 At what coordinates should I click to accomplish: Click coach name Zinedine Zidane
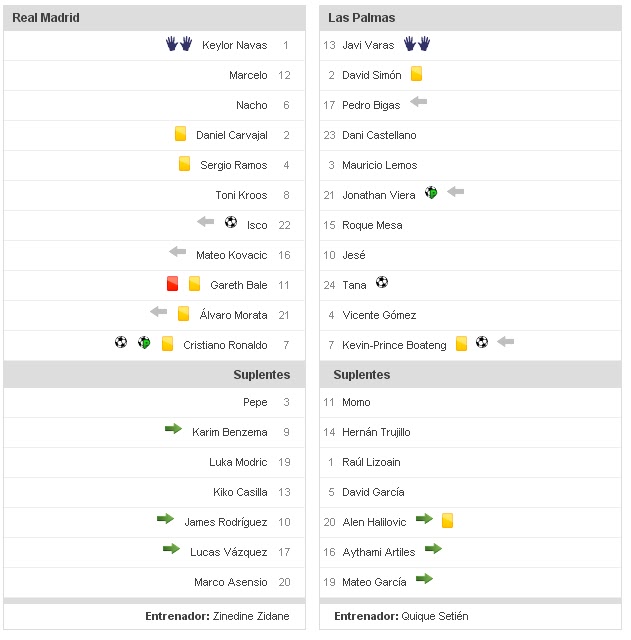point(251,616)
